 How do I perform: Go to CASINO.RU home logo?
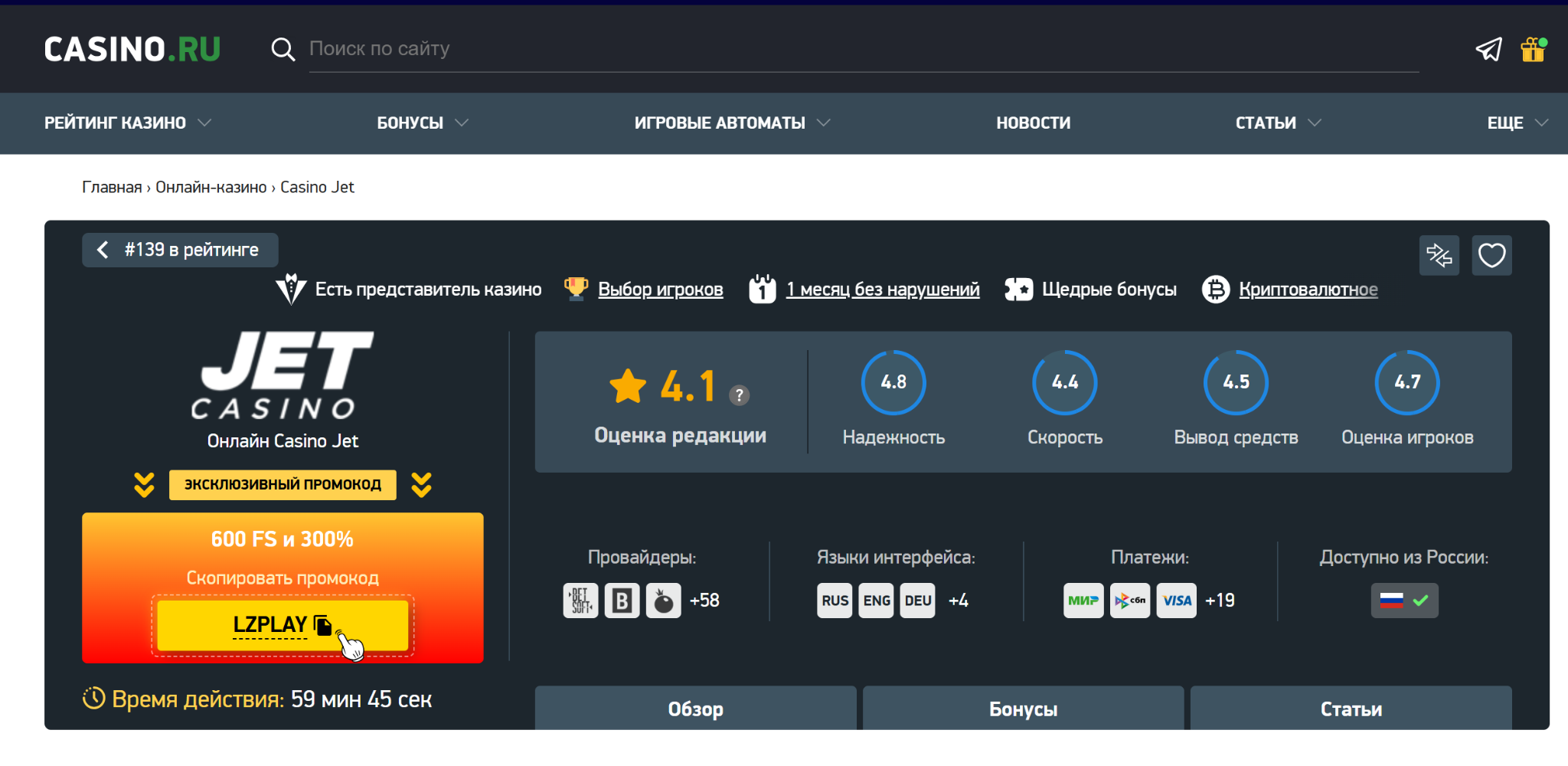point(132,50)
